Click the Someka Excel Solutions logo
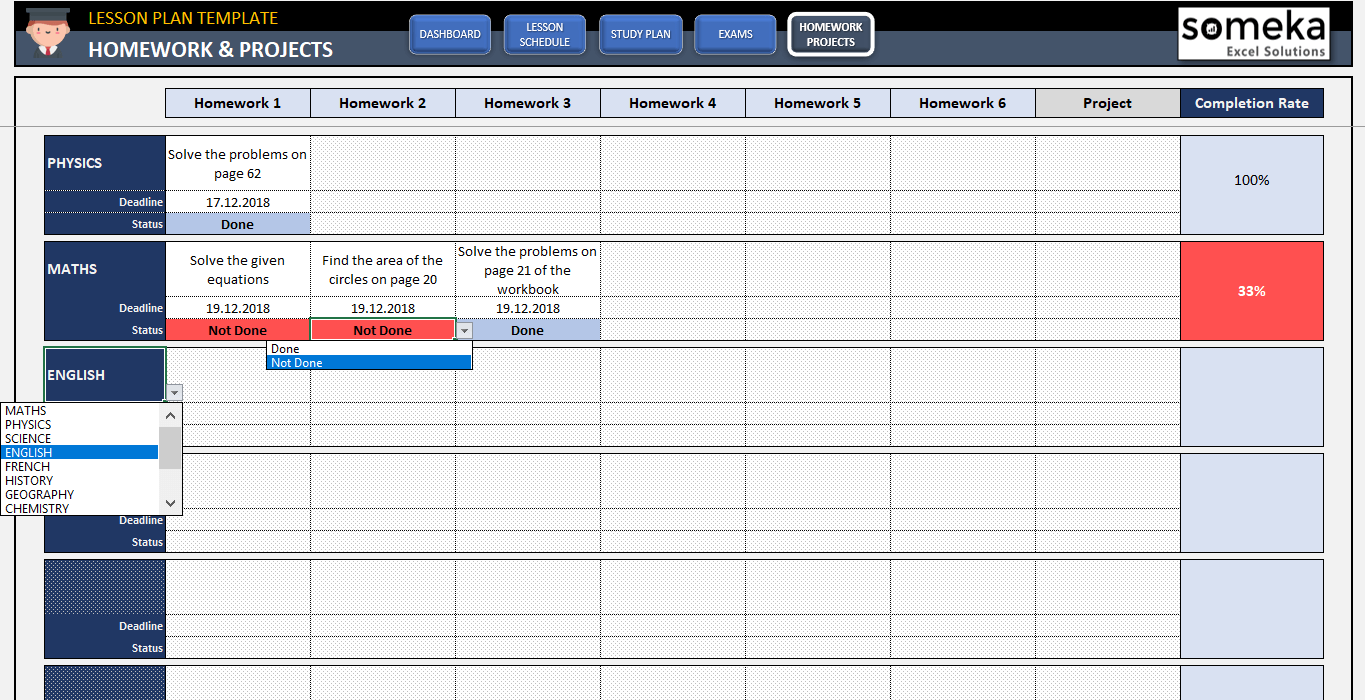Screen dimensions: 1365x700 (x=1254, y=33)
